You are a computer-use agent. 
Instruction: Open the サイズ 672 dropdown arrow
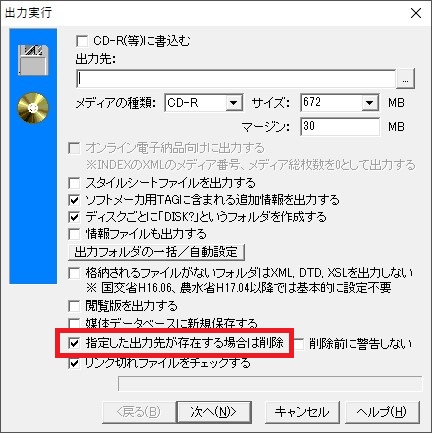coord(369,103)
